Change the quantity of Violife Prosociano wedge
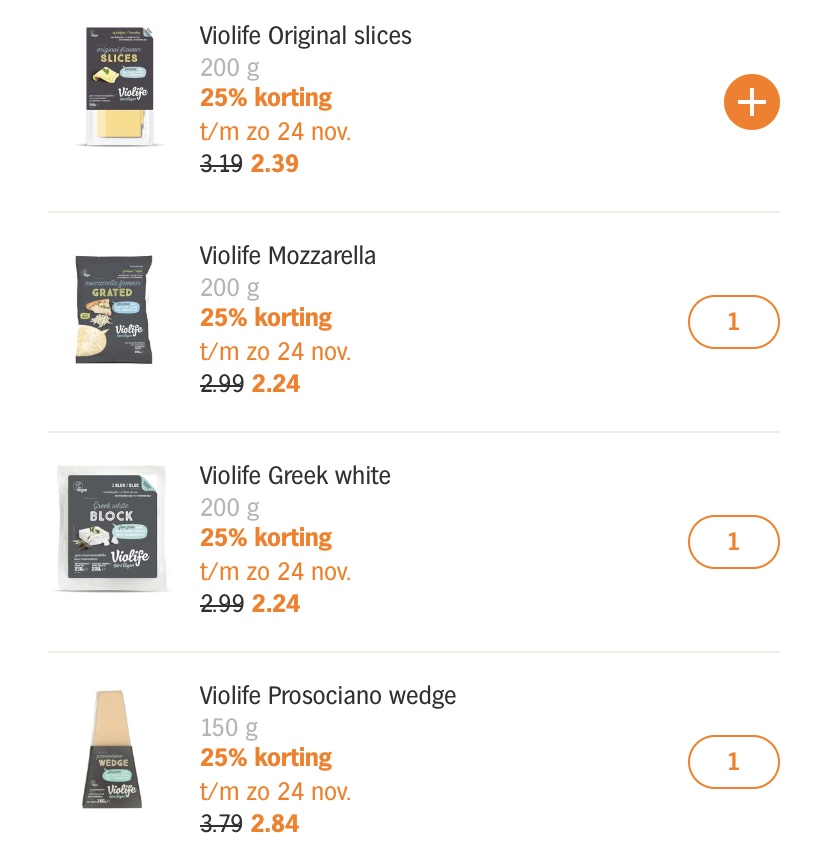 tap(734, 762)
